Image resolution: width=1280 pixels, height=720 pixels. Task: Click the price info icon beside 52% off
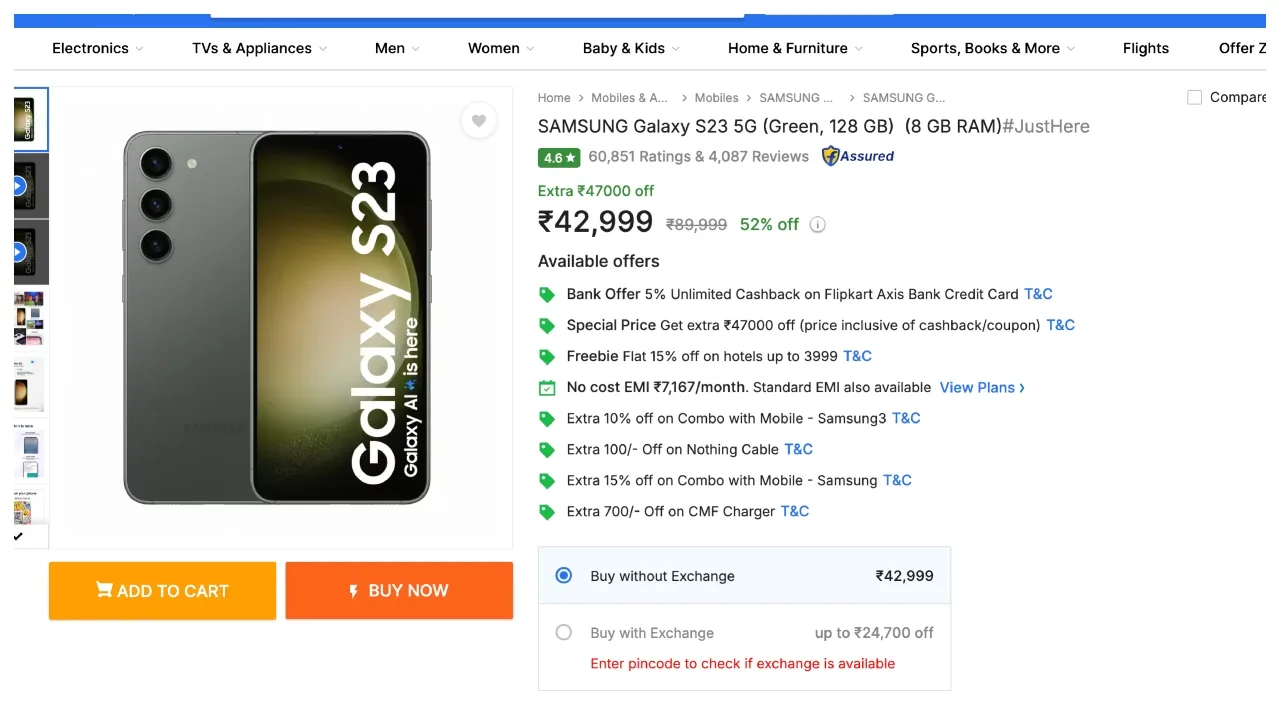(817, 225)
